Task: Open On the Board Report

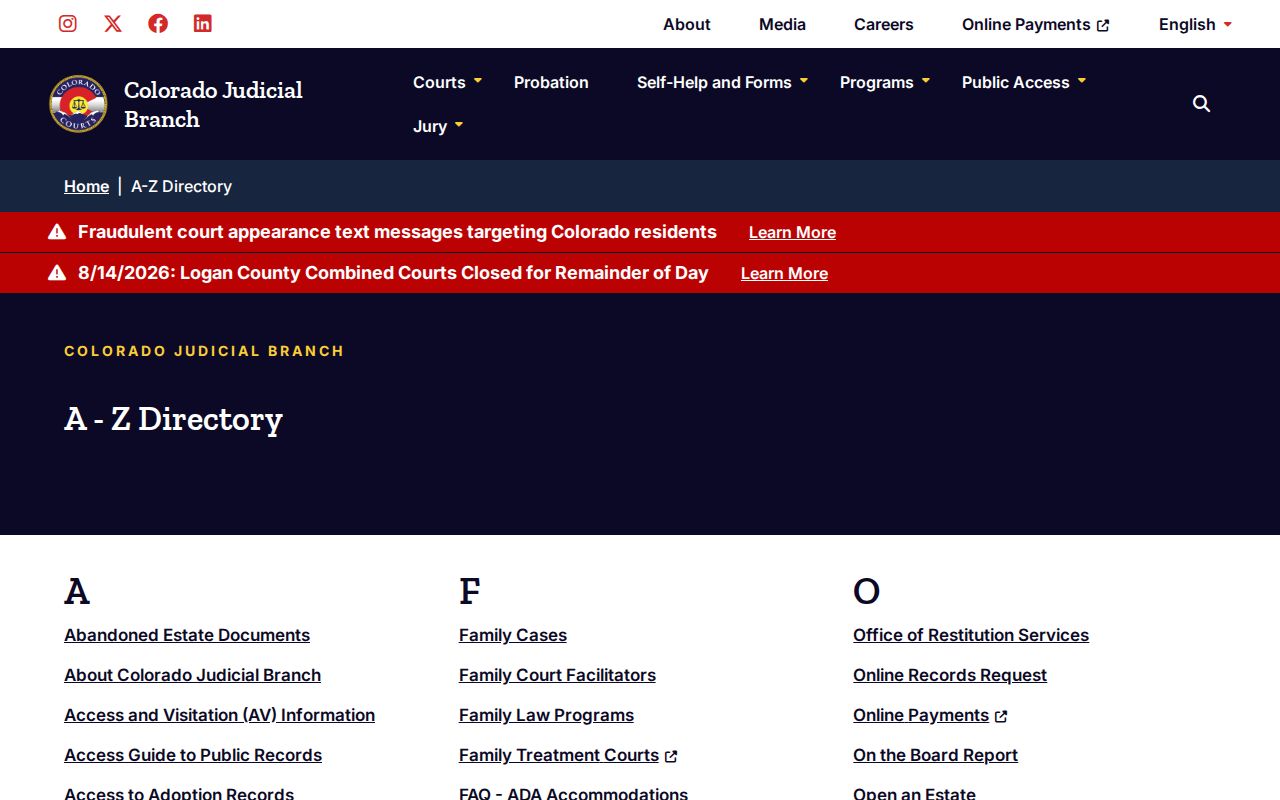Action: click(x=935, y=755)
